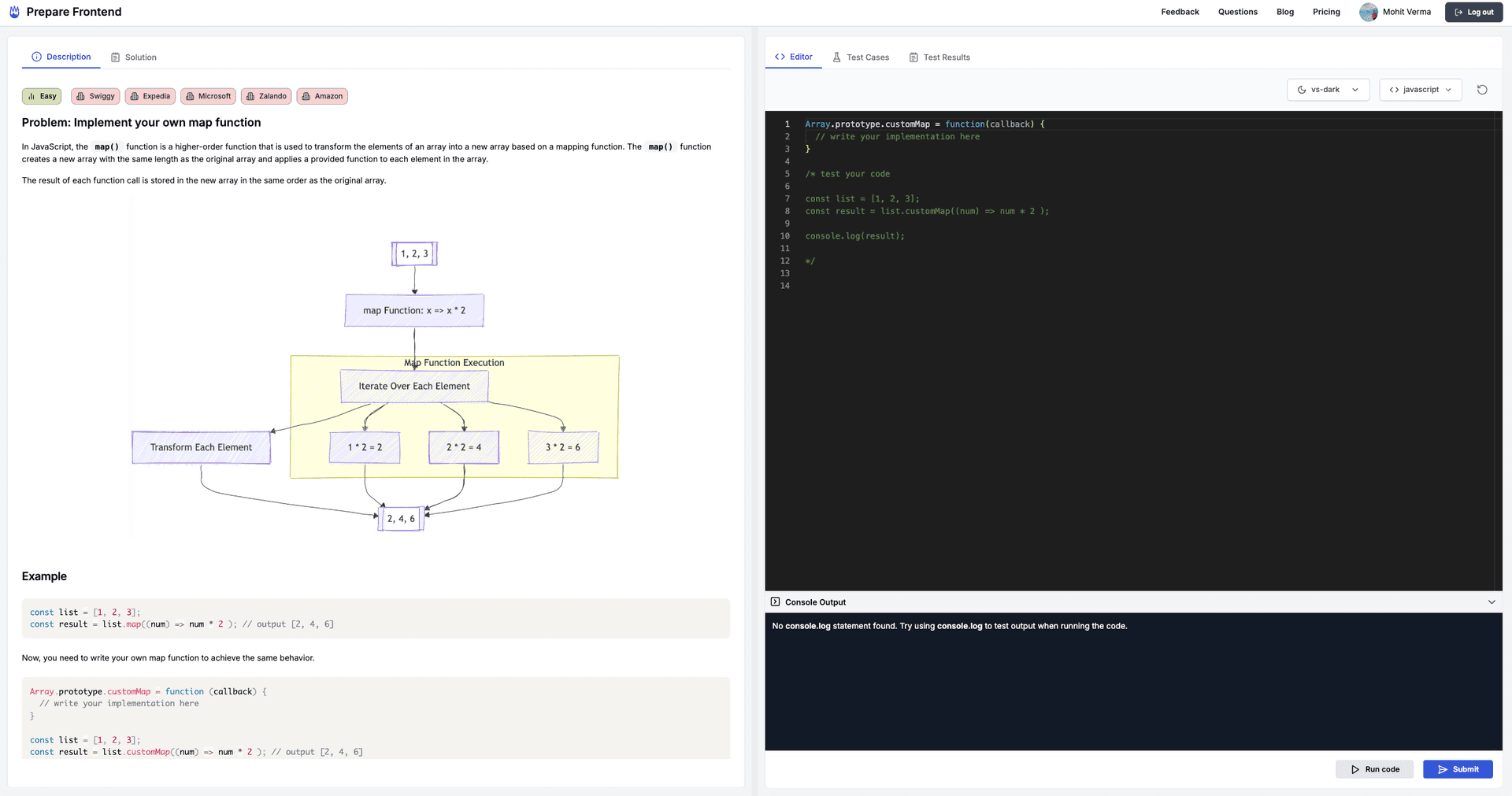
Task: Switch to the Solution tab
Action: 134,57
